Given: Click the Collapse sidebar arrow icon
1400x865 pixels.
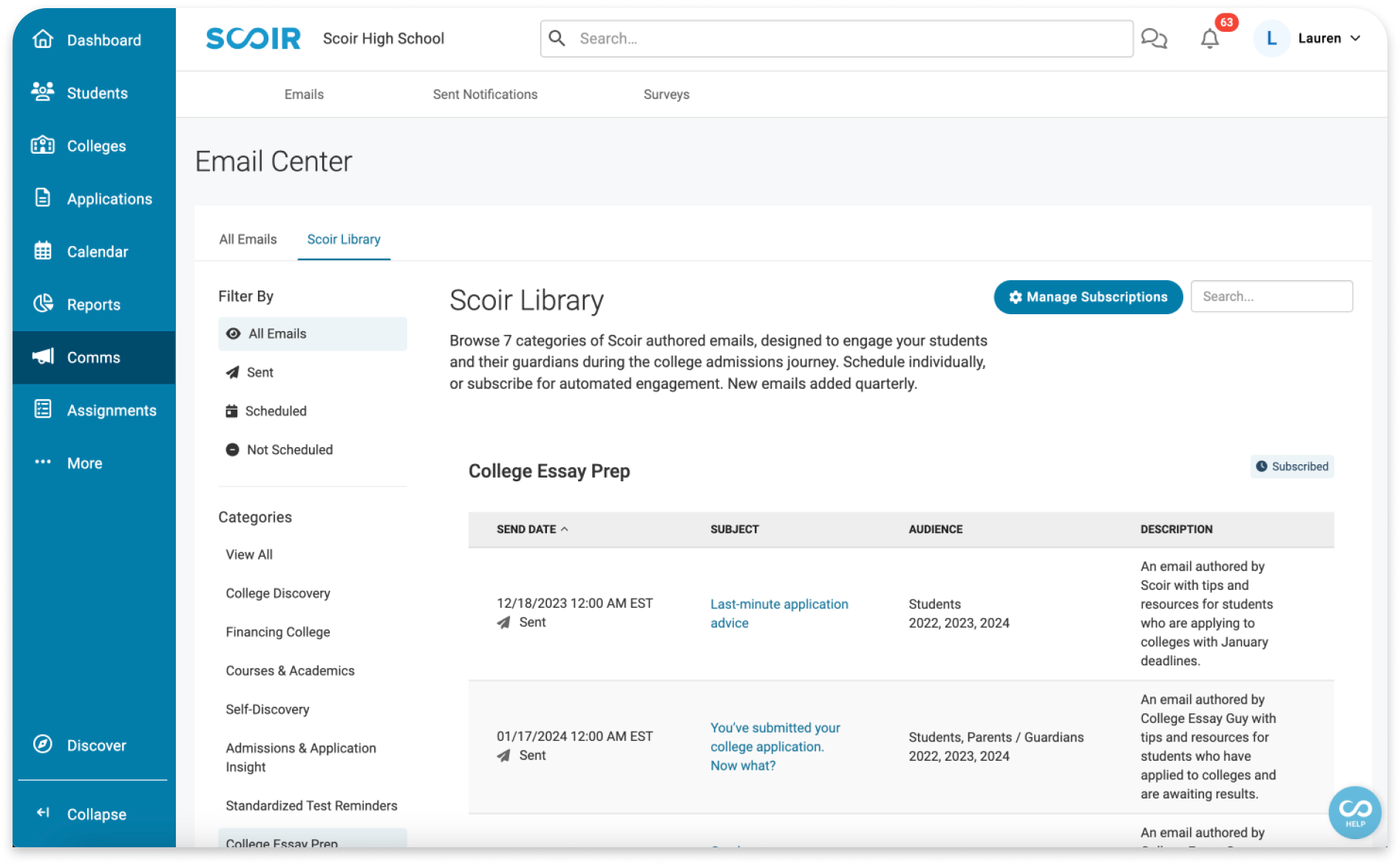Looking at the screenshot, I should (43, 813).
